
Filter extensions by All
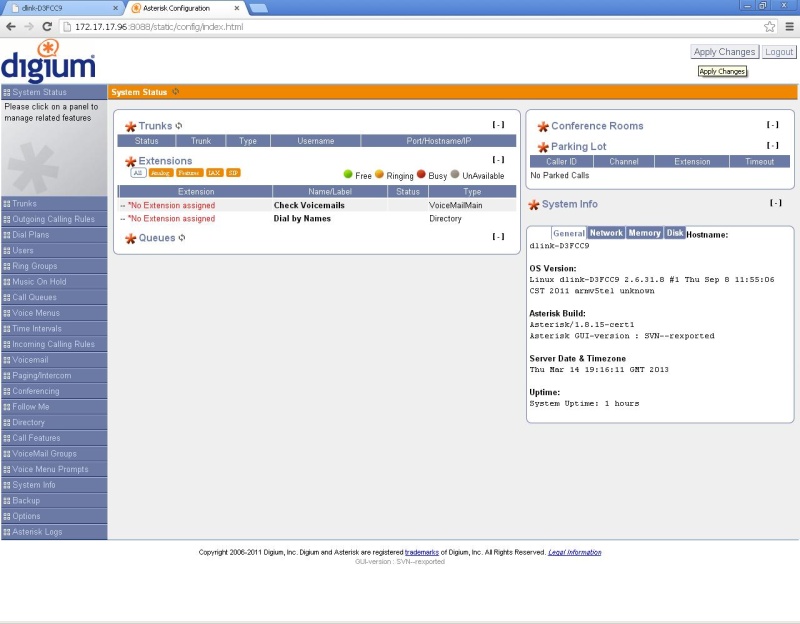pos(138,173)
